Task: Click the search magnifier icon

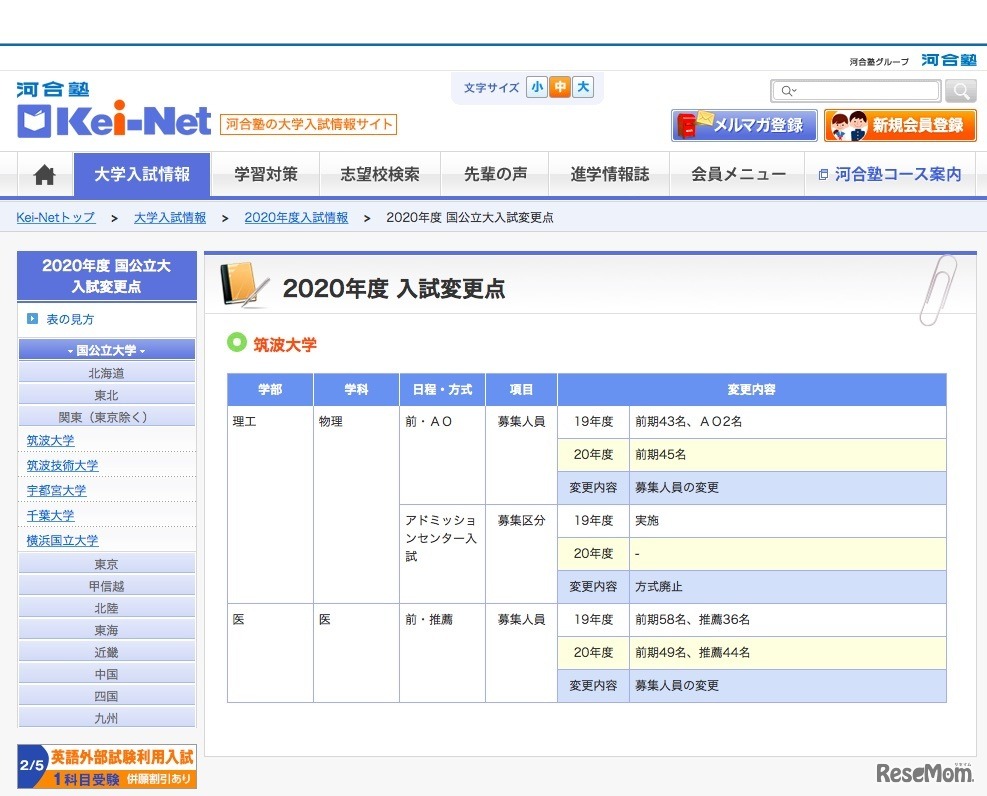Action: pos(959,90)
